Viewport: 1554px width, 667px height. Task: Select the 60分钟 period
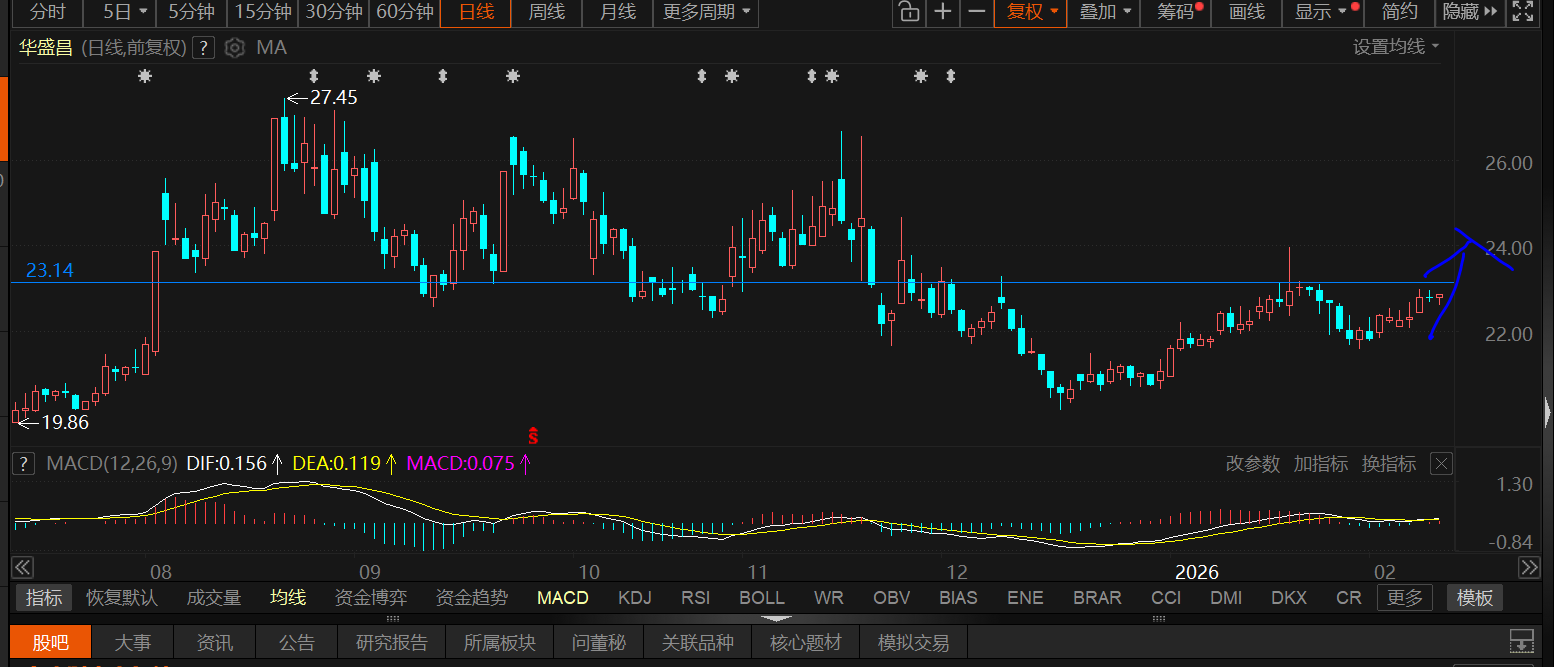tap(404, 12)
